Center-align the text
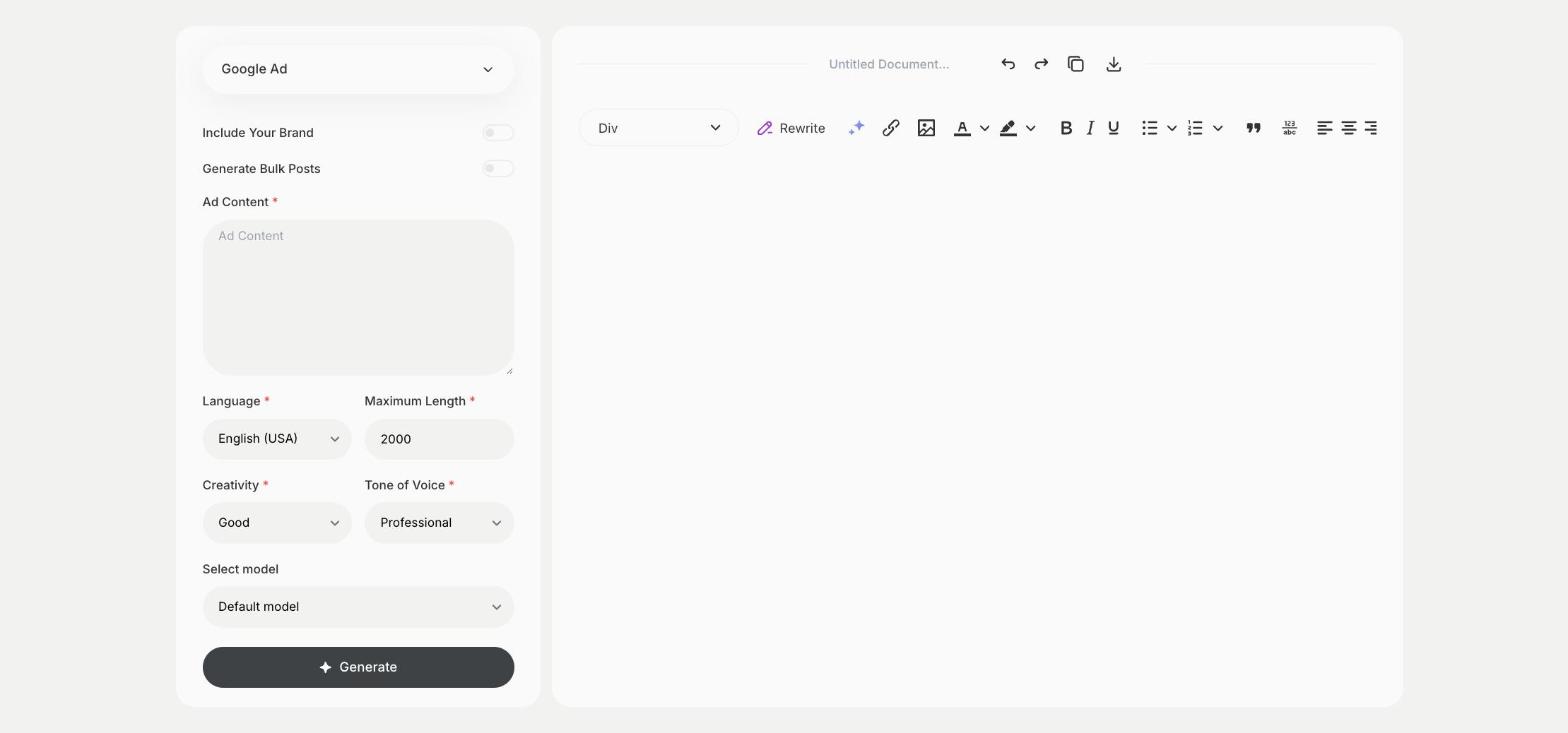The height and width of the screenshot is (733, 1568). point(1349,128)
